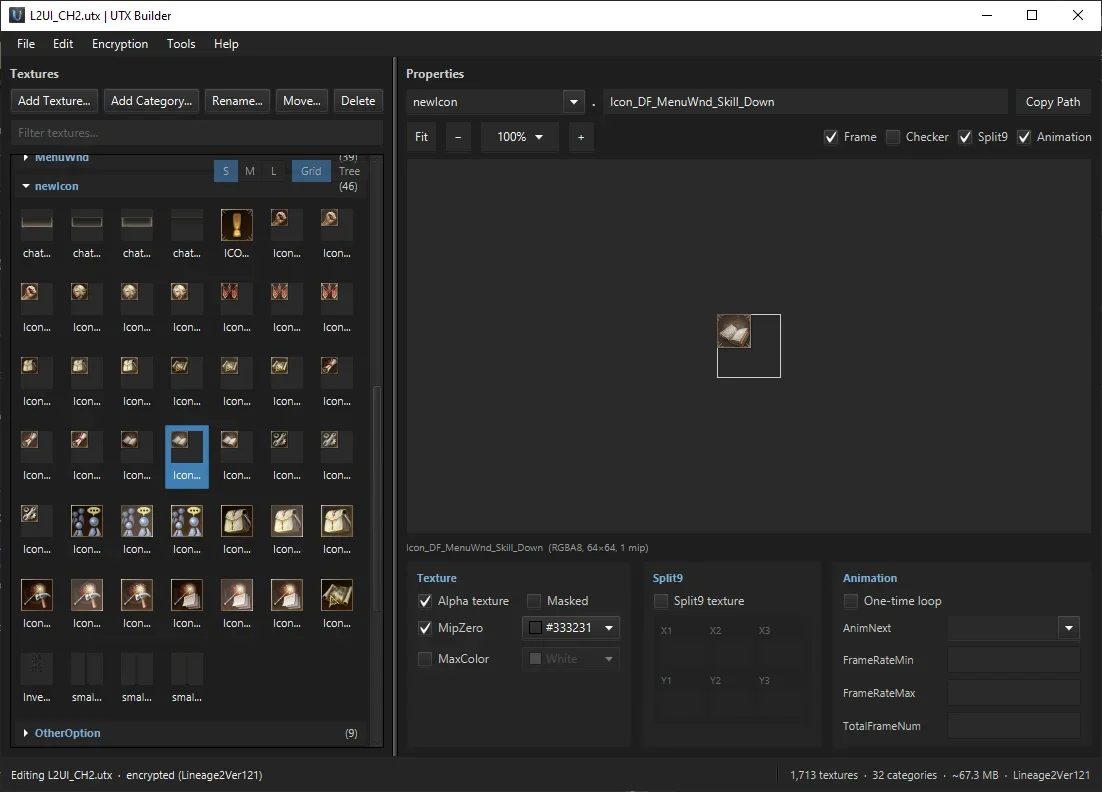Open the 100% zoom level dropdown
The height and width of the screenshot is (792, 1102).
pos(520,137)
